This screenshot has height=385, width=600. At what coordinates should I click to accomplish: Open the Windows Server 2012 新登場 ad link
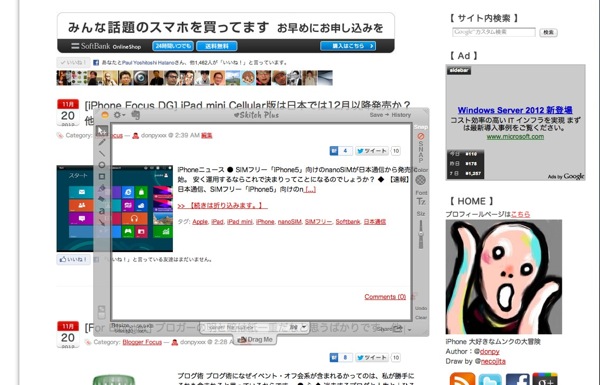515,110
